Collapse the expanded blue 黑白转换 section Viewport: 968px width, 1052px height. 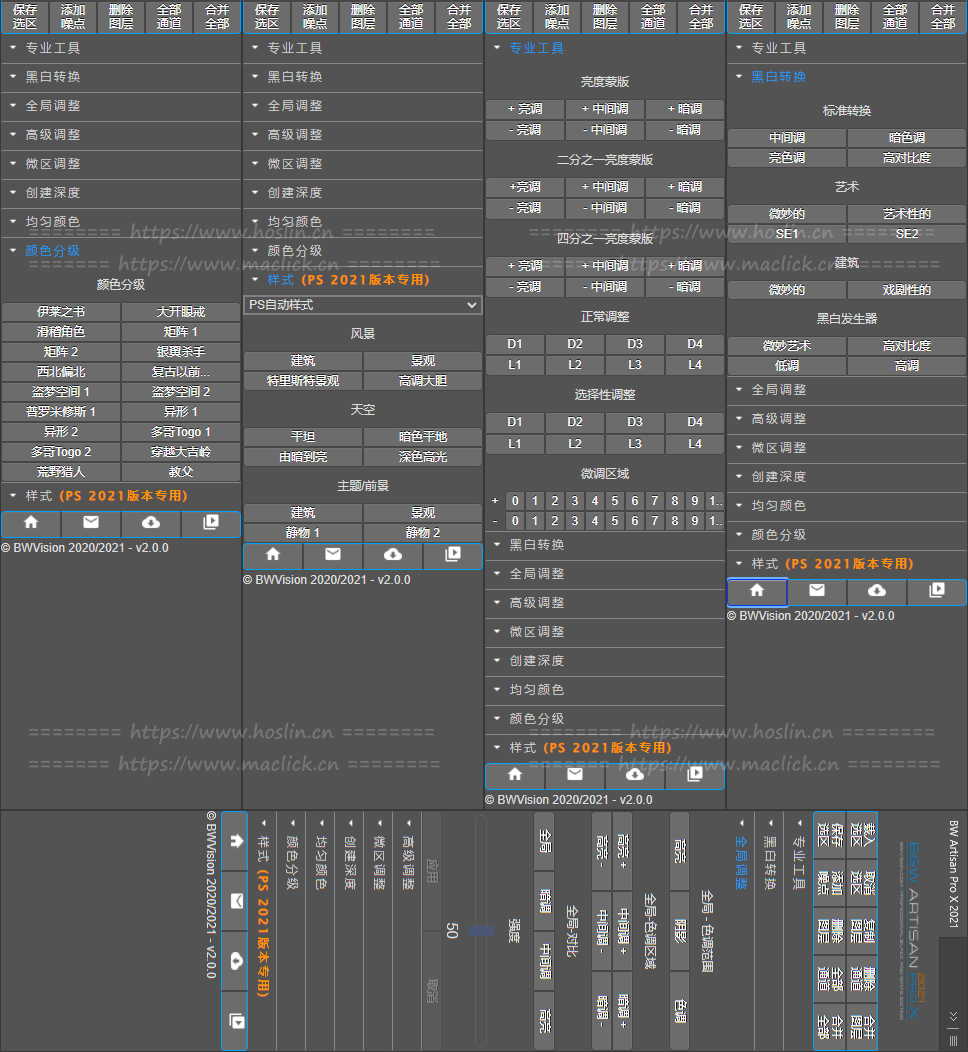pos(778,77)
